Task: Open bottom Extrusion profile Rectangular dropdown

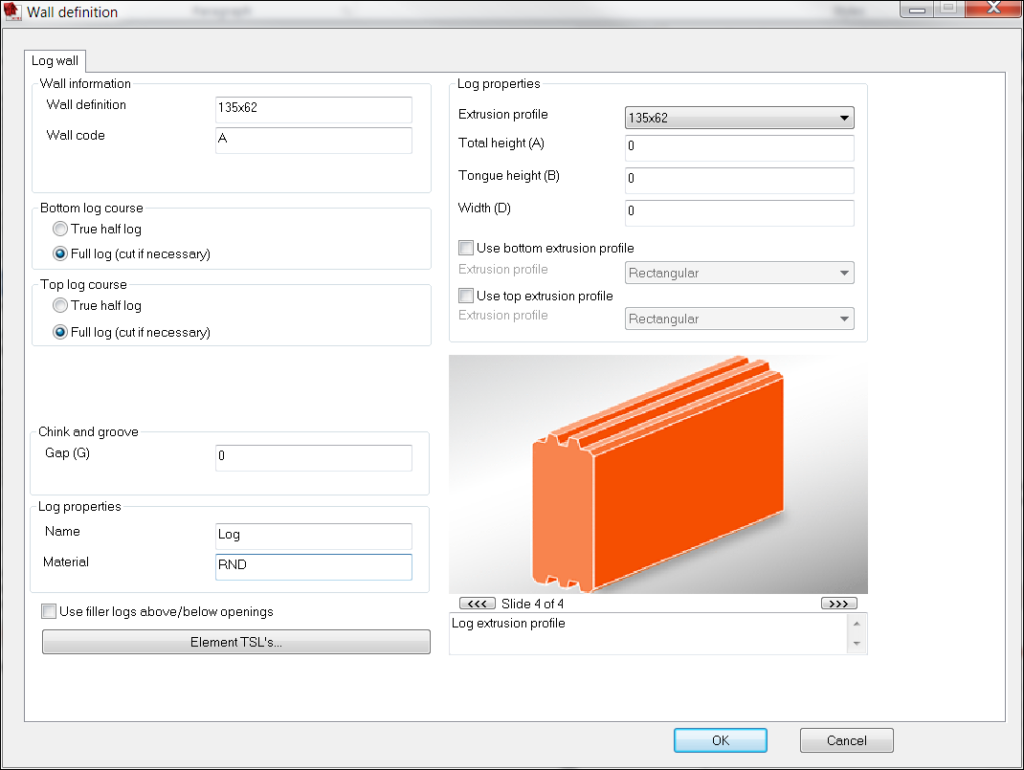Action: 739,272
